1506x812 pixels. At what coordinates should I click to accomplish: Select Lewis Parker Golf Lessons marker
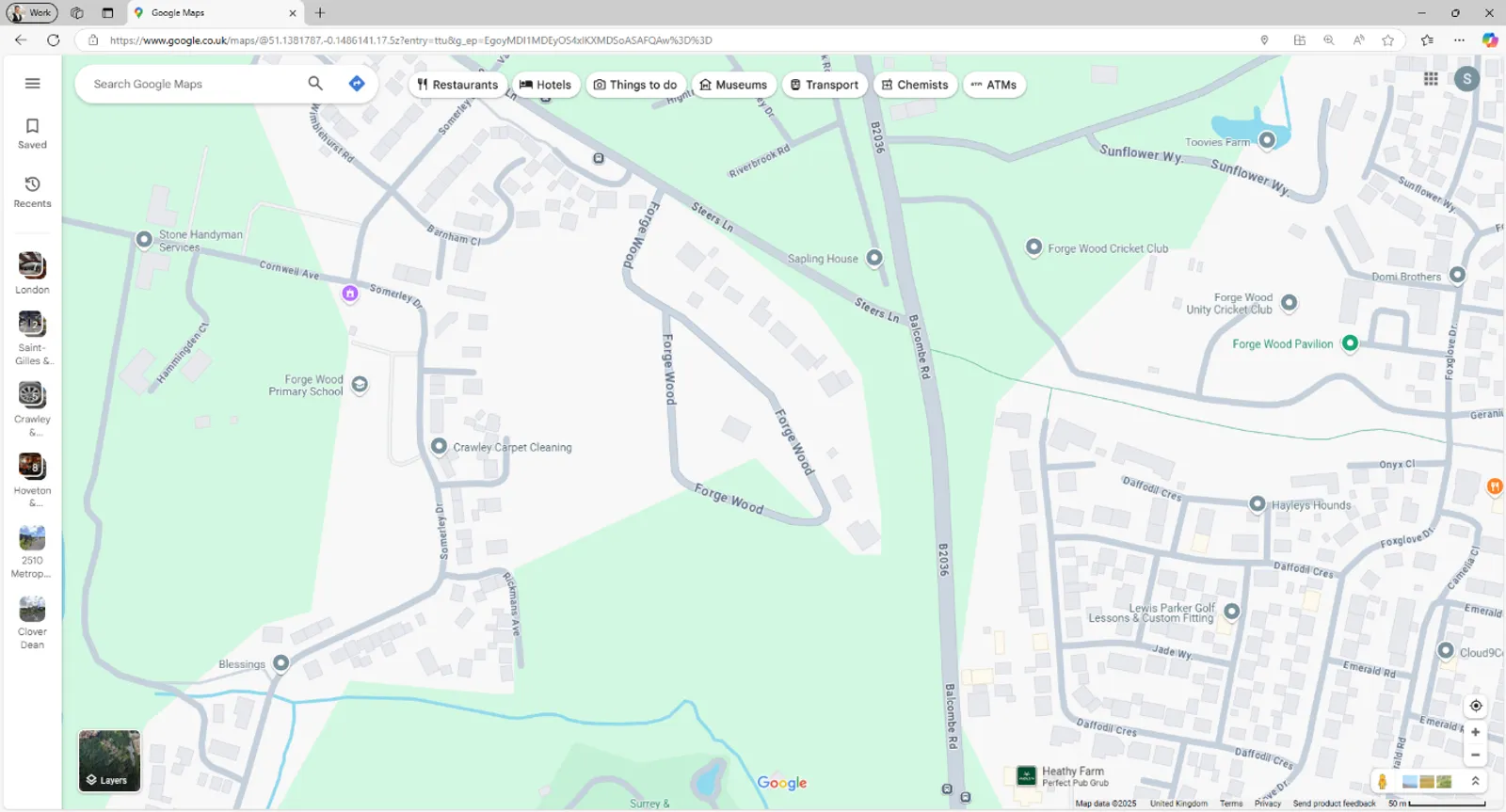click(1231, 612)
